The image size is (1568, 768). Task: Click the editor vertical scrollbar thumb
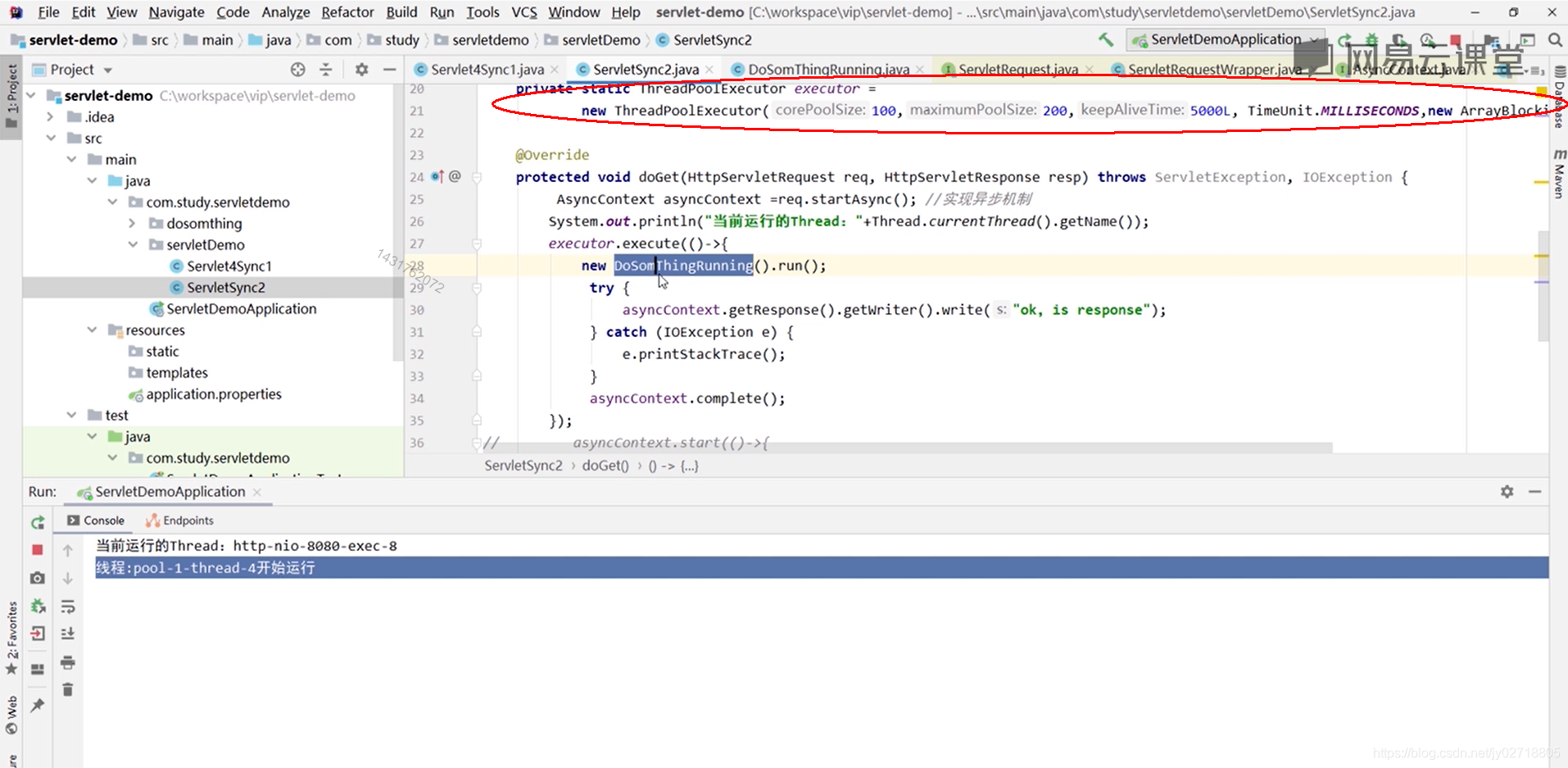[x=1543, y=285]
